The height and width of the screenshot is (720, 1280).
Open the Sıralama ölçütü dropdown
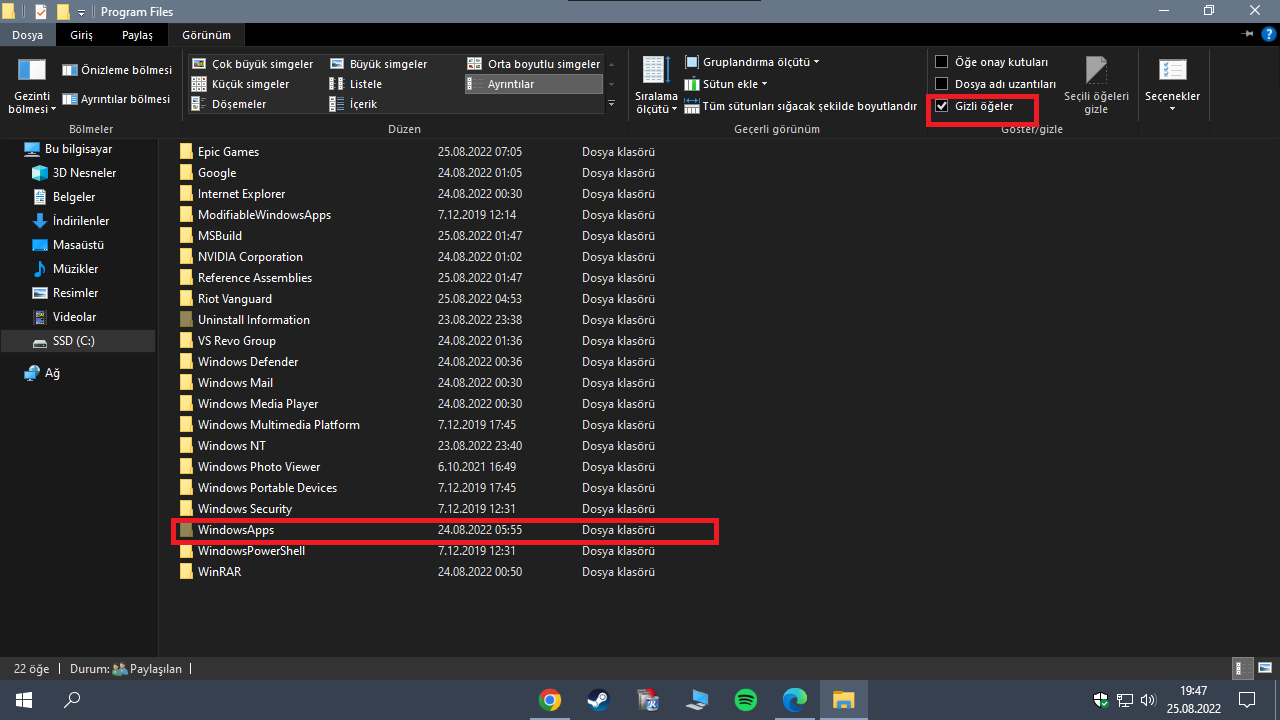pos(656,85)
